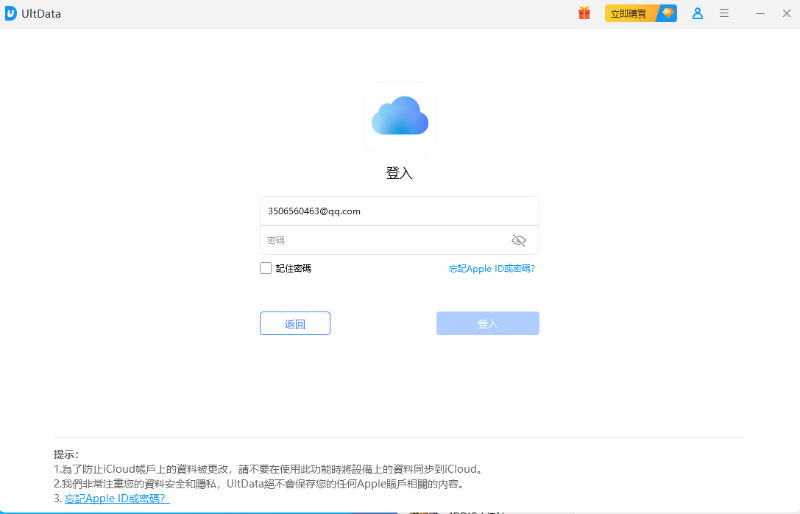Focus the Apple ID email field
The height and width of the screenshot is (514, 800).
click(x=399, y=211)
